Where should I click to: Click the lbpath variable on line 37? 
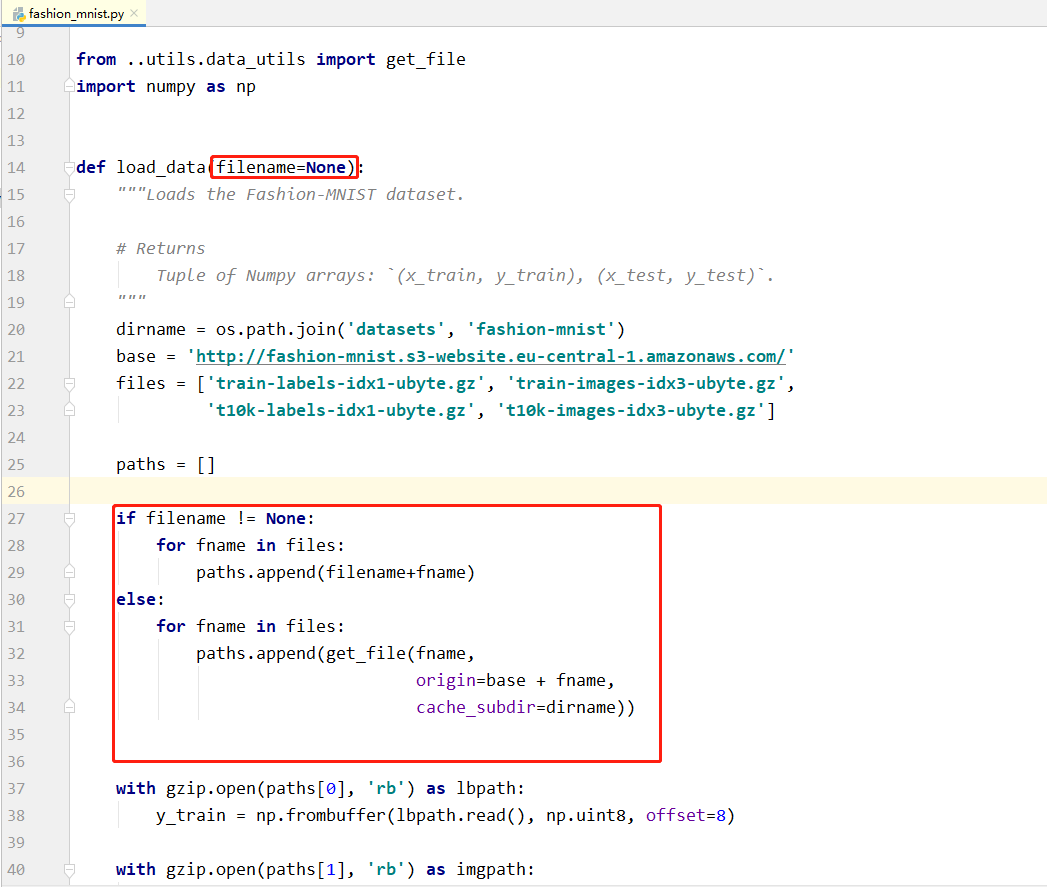[x=485, y=789]
